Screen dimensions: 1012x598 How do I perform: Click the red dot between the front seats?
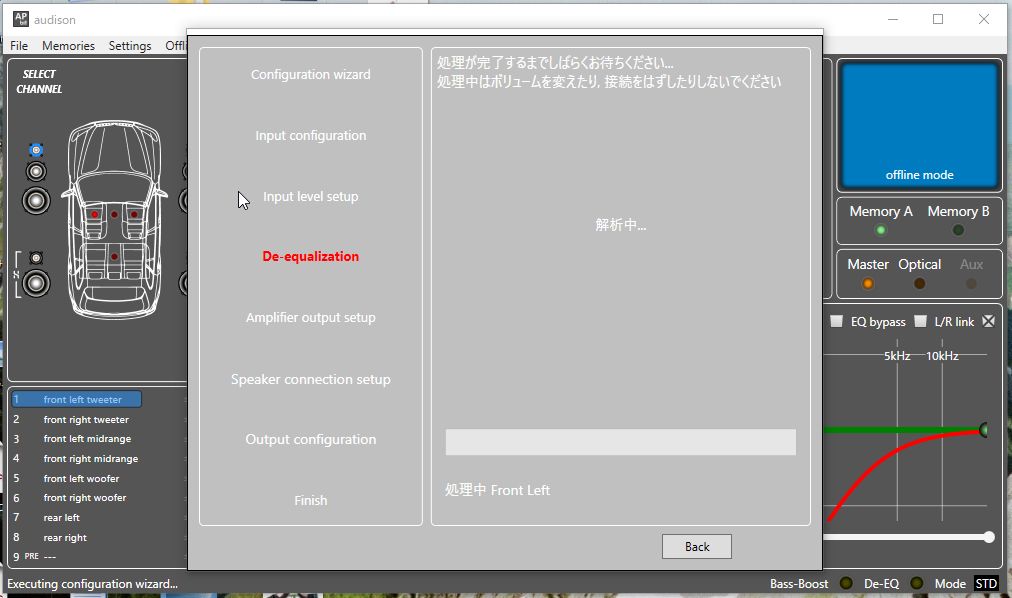pyautogui.click(x=114, y=214)
